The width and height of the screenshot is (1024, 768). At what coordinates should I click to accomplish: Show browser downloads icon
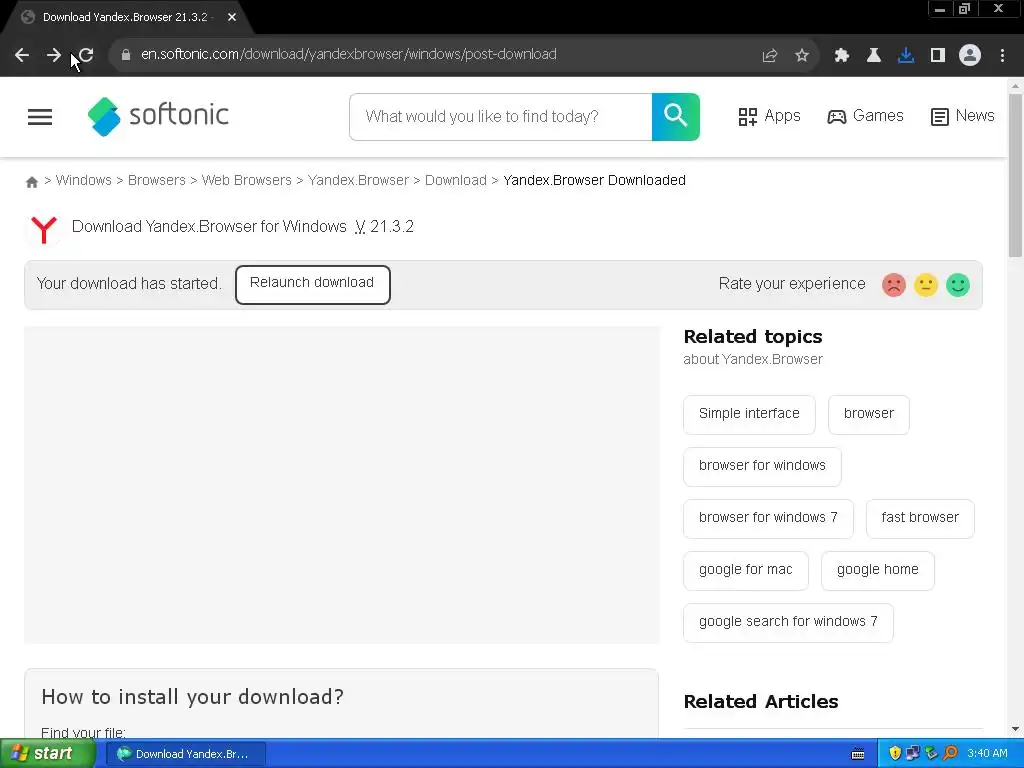point(906,56)
